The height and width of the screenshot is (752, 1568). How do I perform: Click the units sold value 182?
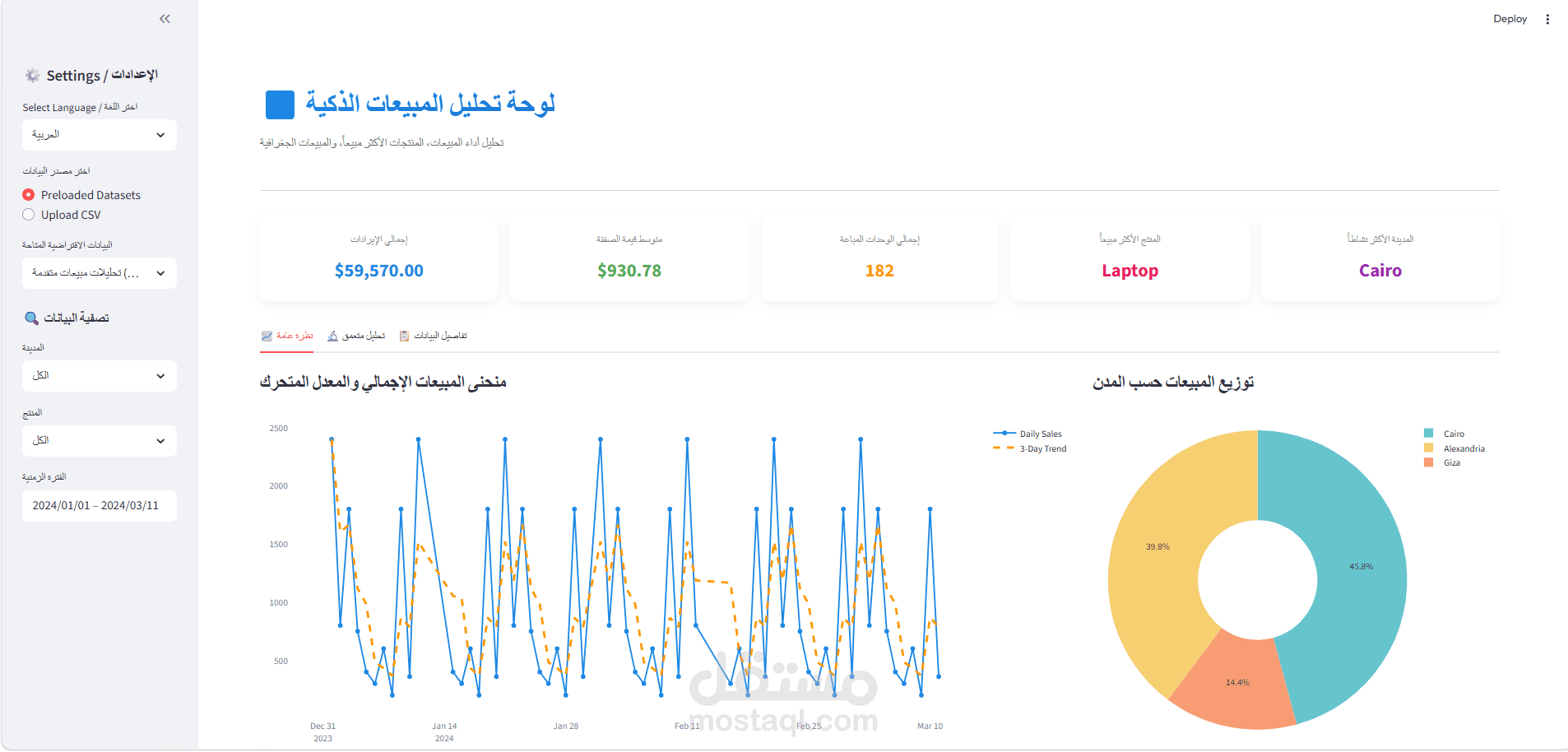click(x=879, y=271)
